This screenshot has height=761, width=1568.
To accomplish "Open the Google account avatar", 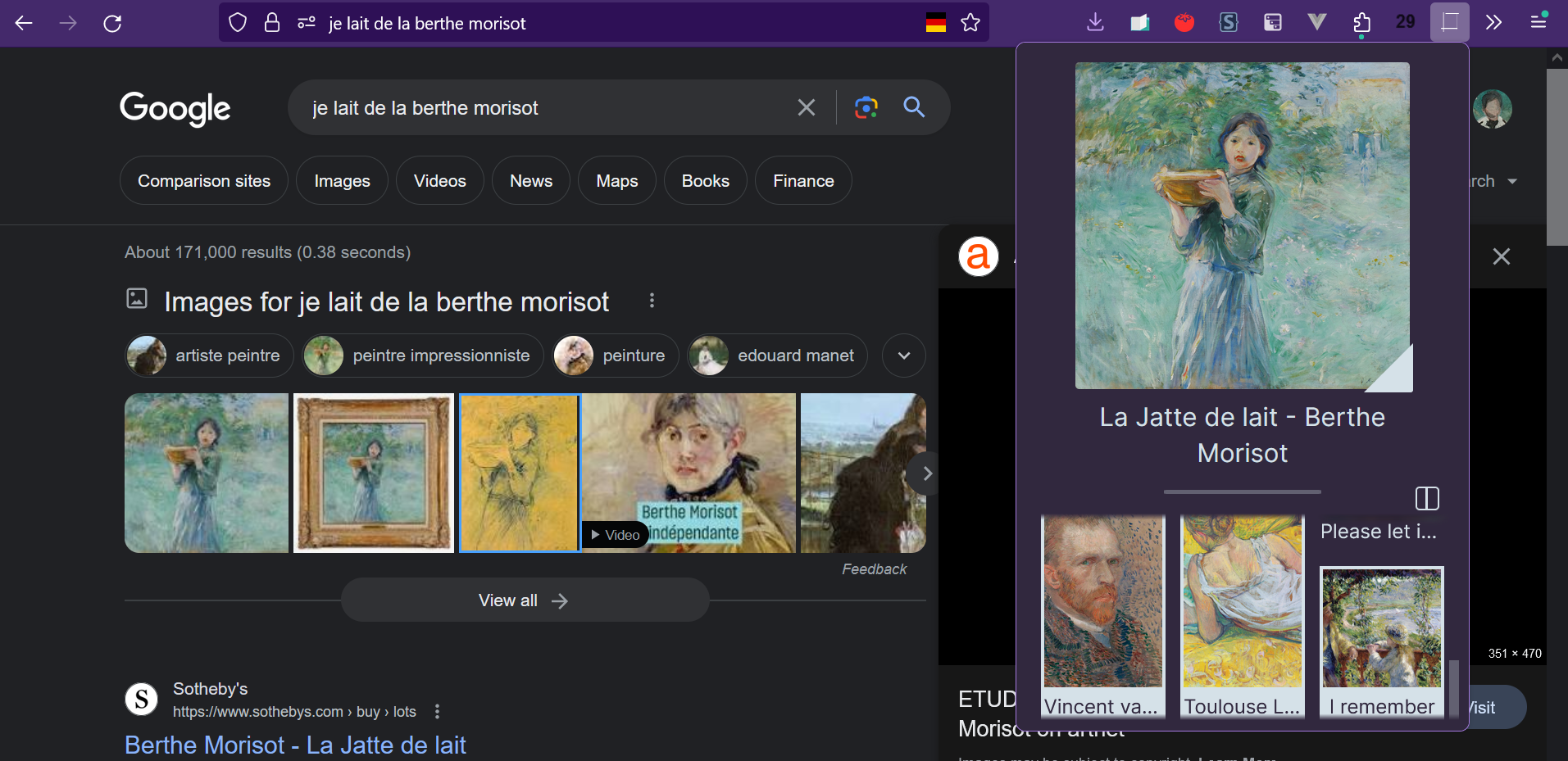I will 1492,109.
